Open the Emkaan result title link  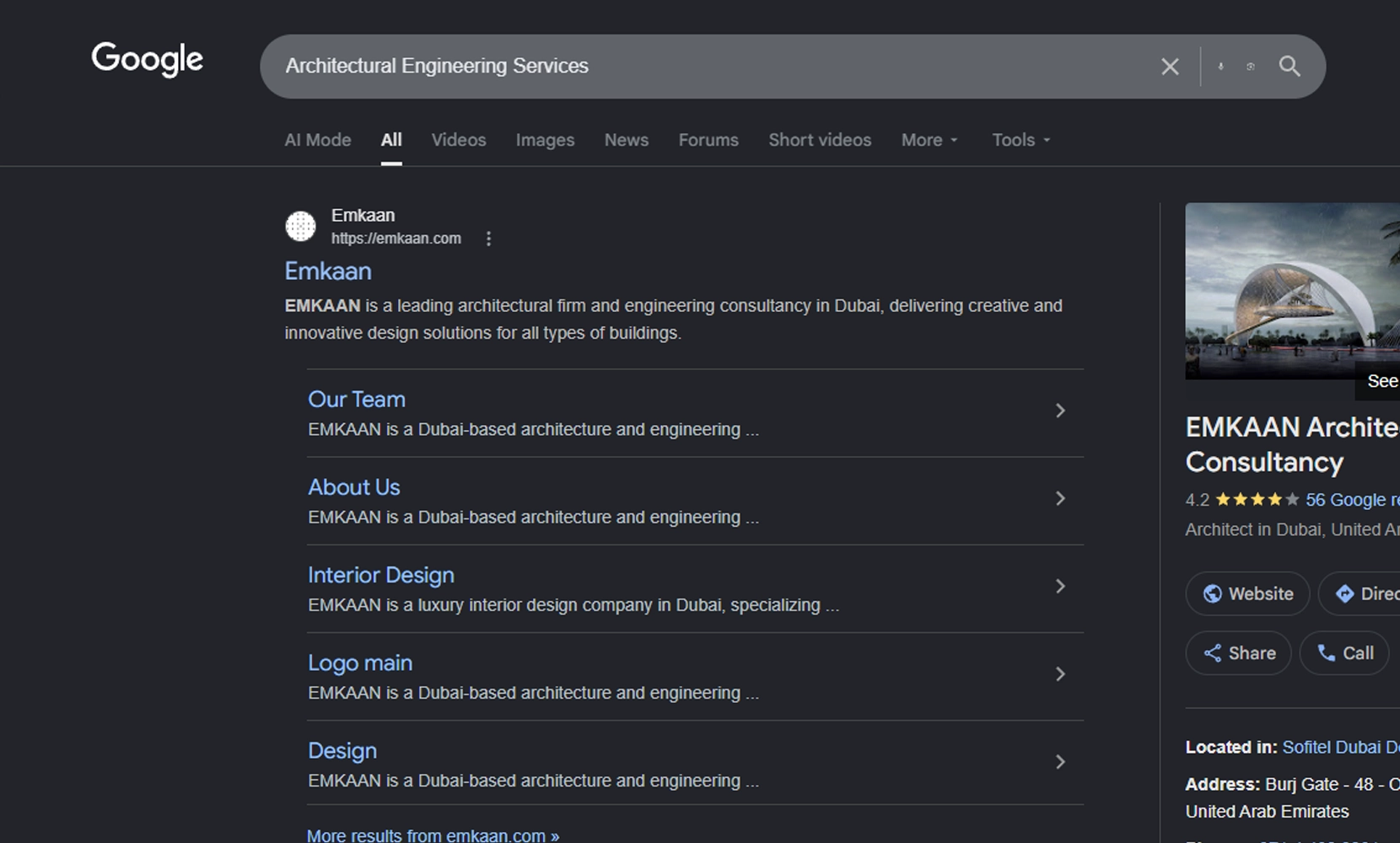pyautogui.click(x=328, y=271)
